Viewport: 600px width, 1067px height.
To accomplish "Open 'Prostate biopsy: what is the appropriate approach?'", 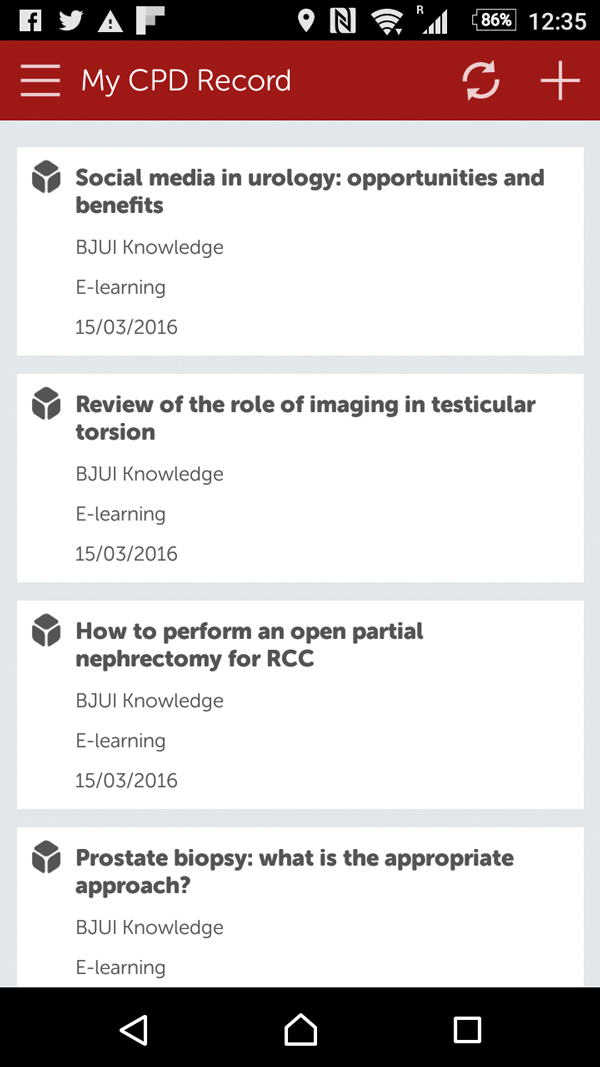I will point(294,871).
